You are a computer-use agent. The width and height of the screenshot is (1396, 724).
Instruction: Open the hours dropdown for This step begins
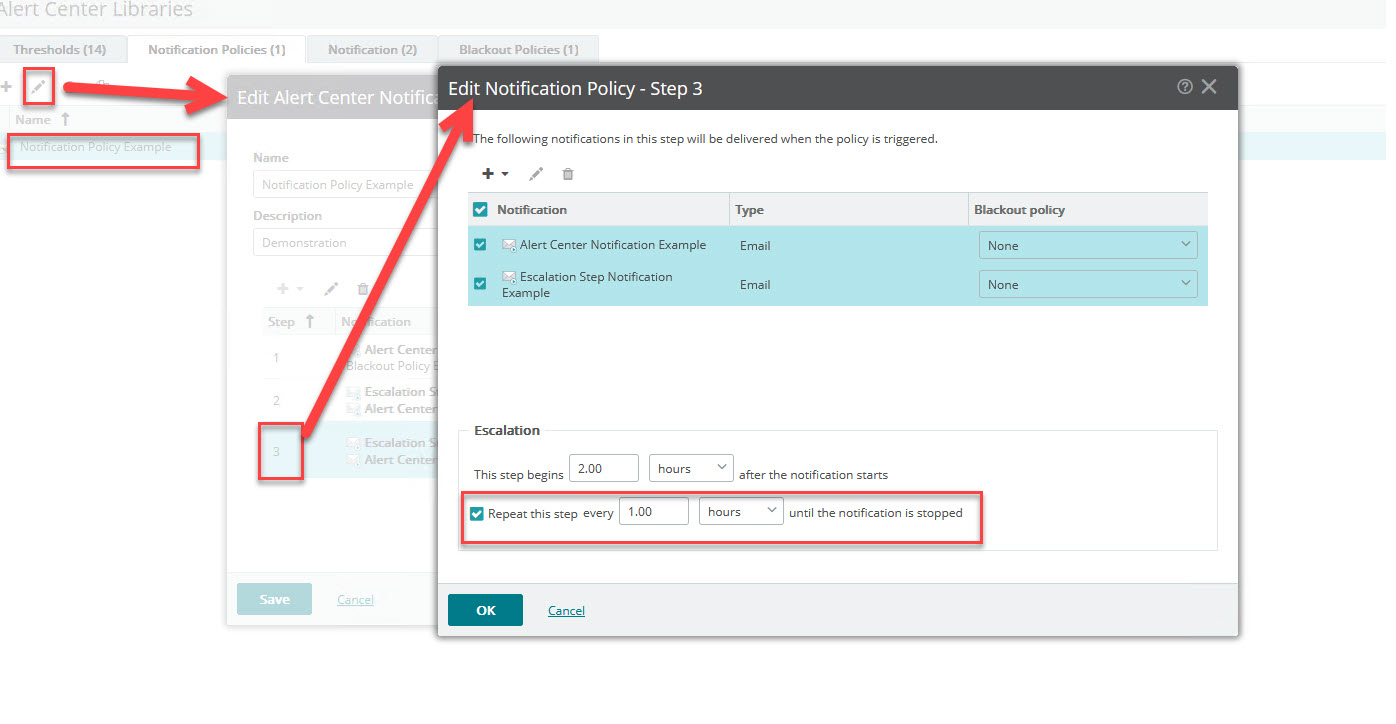pos(691,468)
